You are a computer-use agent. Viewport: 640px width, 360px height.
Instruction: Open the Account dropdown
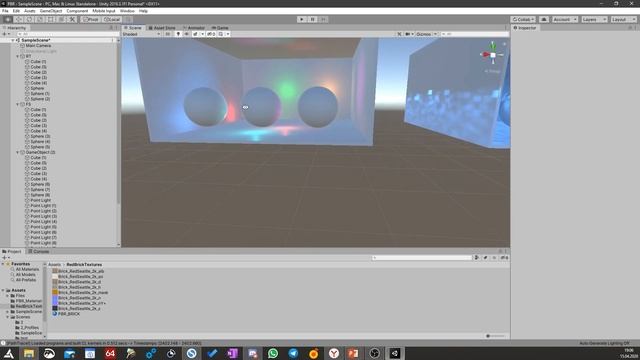564,20
